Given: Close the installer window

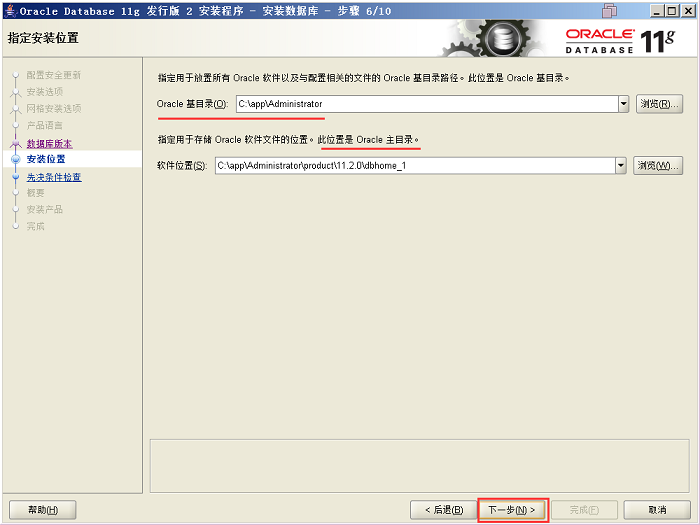Looking at the screenshot, I should pyautogui.click(x=688, y=11).
